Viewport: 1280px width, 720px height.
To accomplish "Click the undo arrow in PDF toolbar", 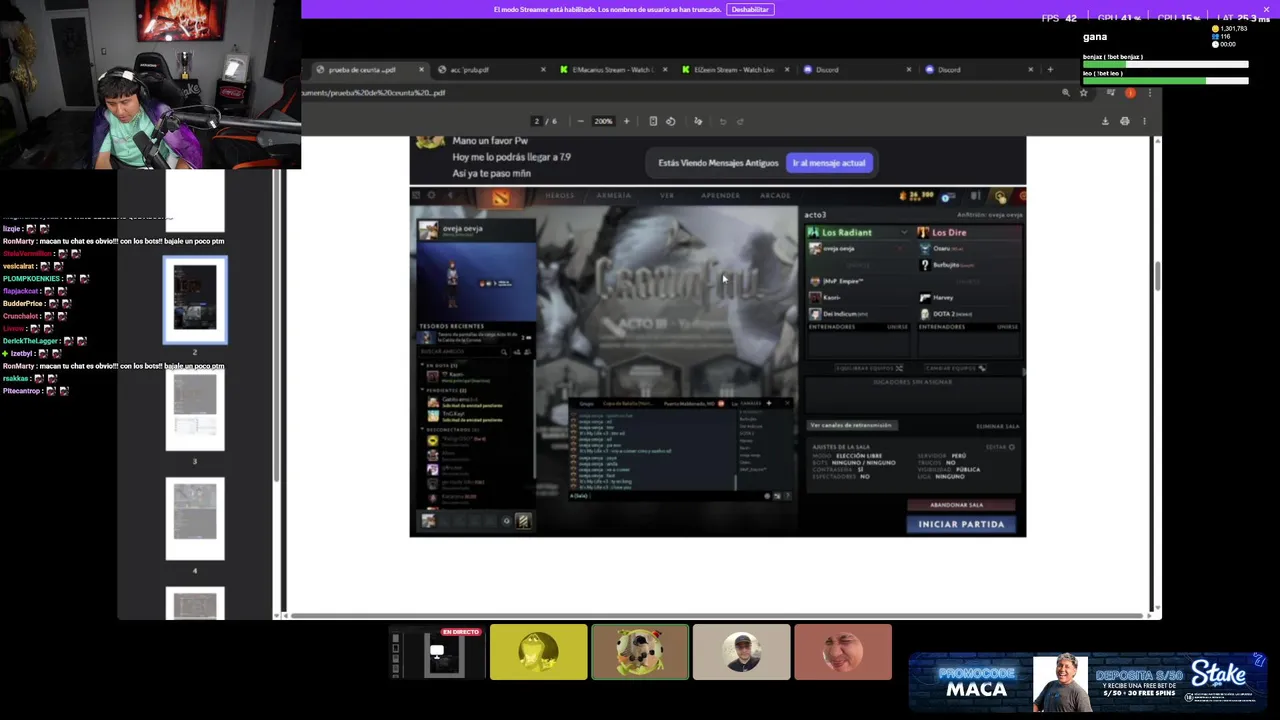I will (x=723, y=121).
